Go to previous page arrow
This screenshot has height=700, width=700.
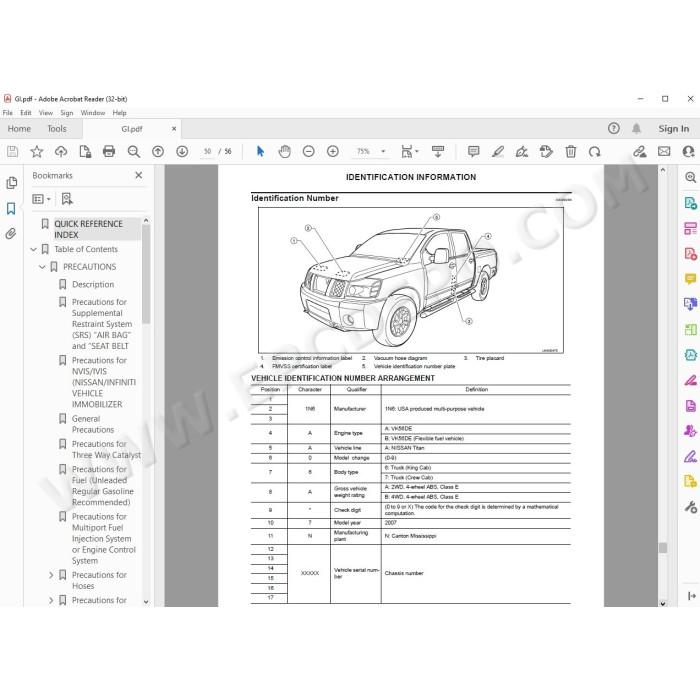pos(158,152)
